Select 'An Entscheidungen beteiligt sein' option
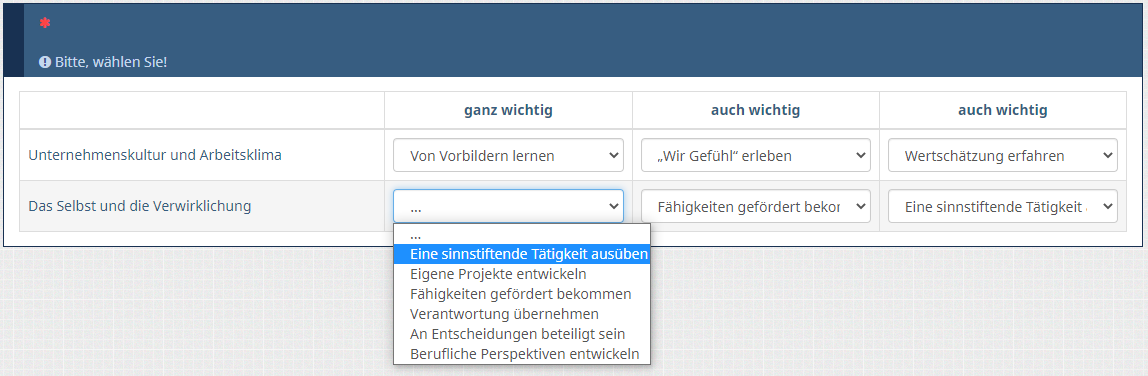Image resolution: width=1148 pixels, height=376 pixels. coord(521,334)
